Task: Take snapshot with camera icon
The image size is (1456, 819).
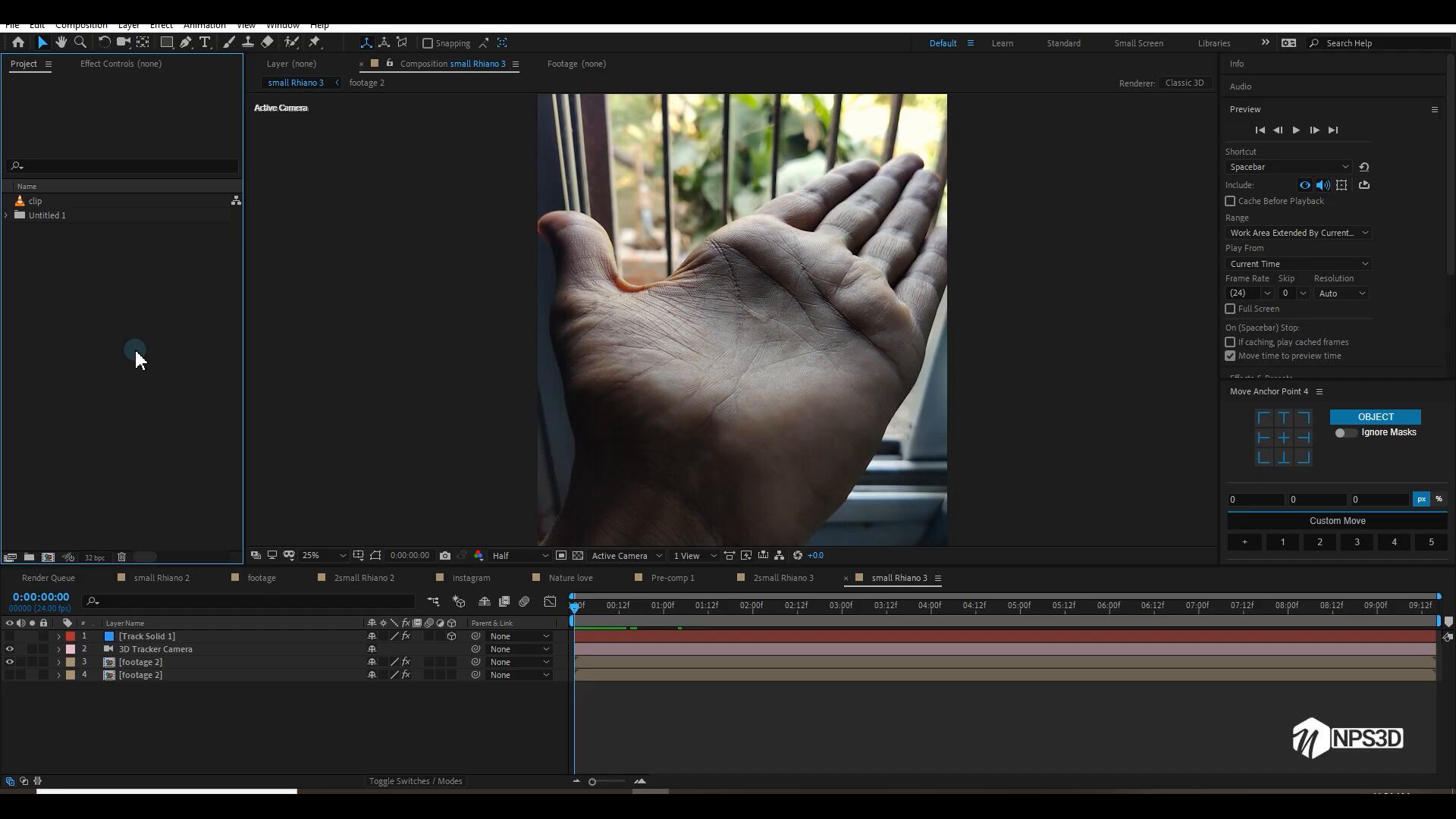Action: 445,555
